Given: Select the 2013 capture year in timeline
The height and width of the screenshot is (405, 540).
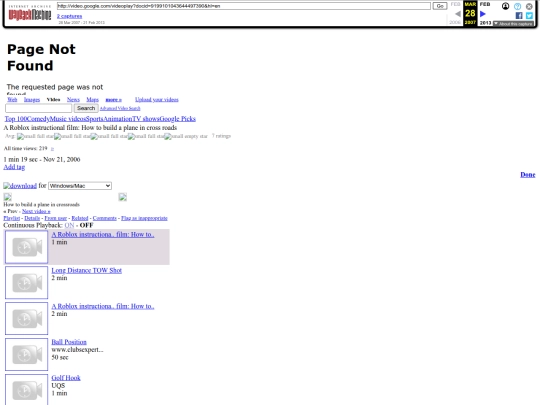Looking at the screenshot, I should pyautogui.click(x=485, y=23).
